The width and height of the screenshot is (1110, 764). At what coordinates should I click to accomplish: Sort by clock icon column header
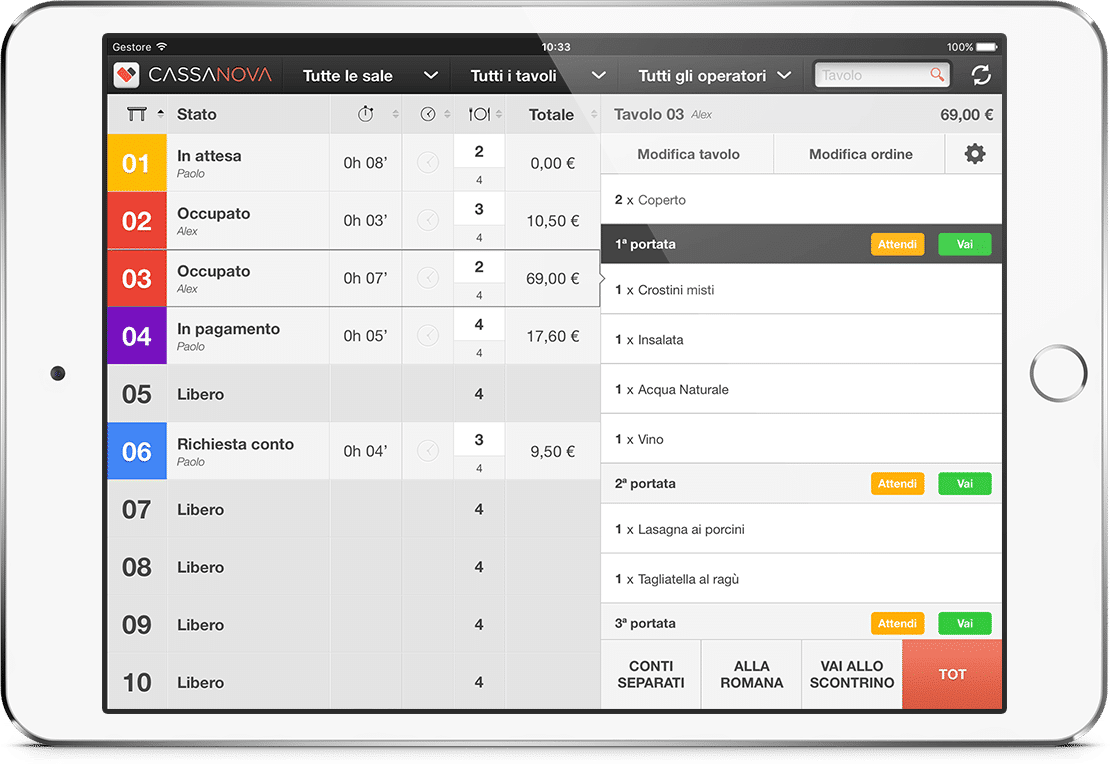428,114
